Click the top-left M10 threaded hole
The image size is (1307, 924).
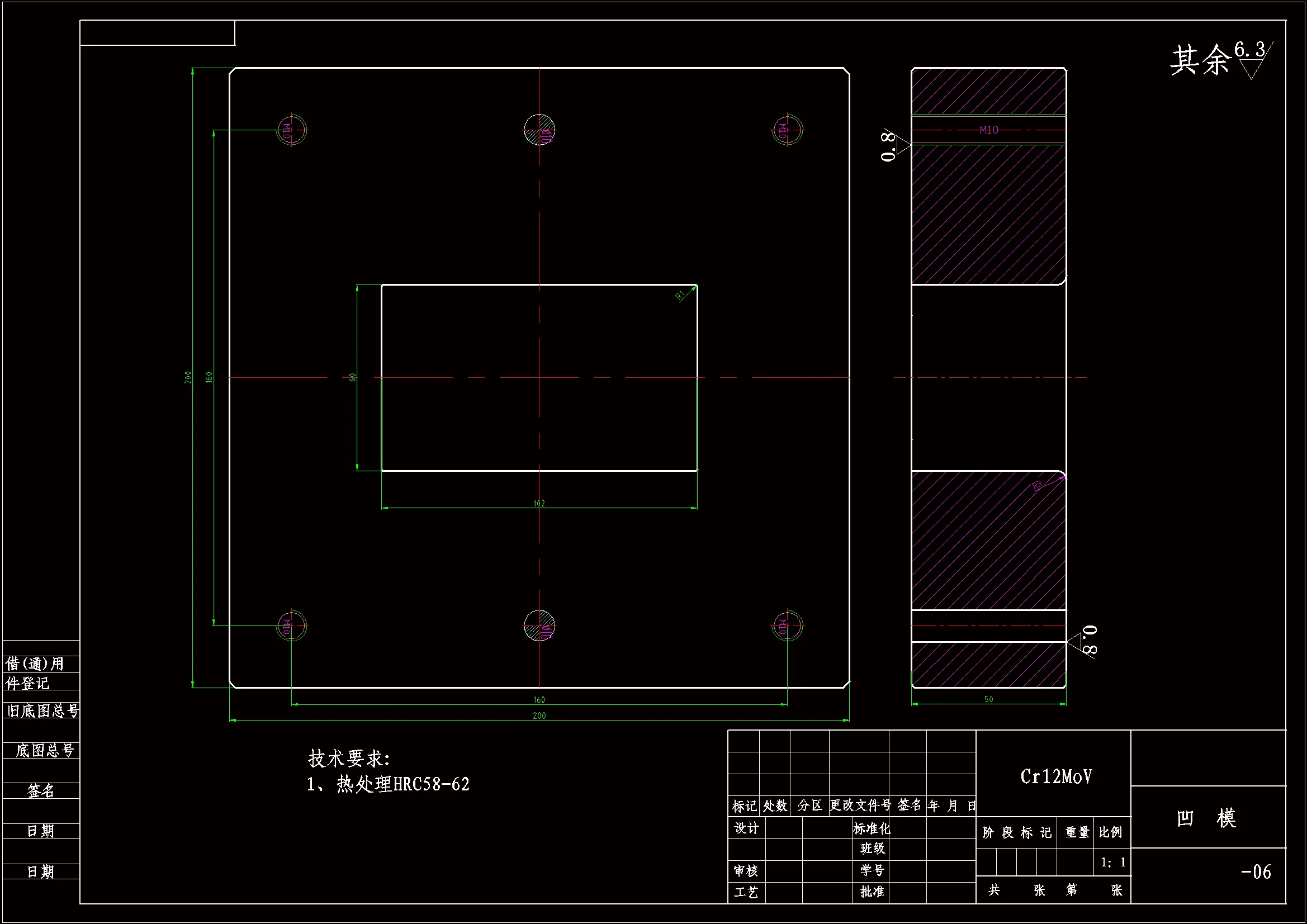291,130
